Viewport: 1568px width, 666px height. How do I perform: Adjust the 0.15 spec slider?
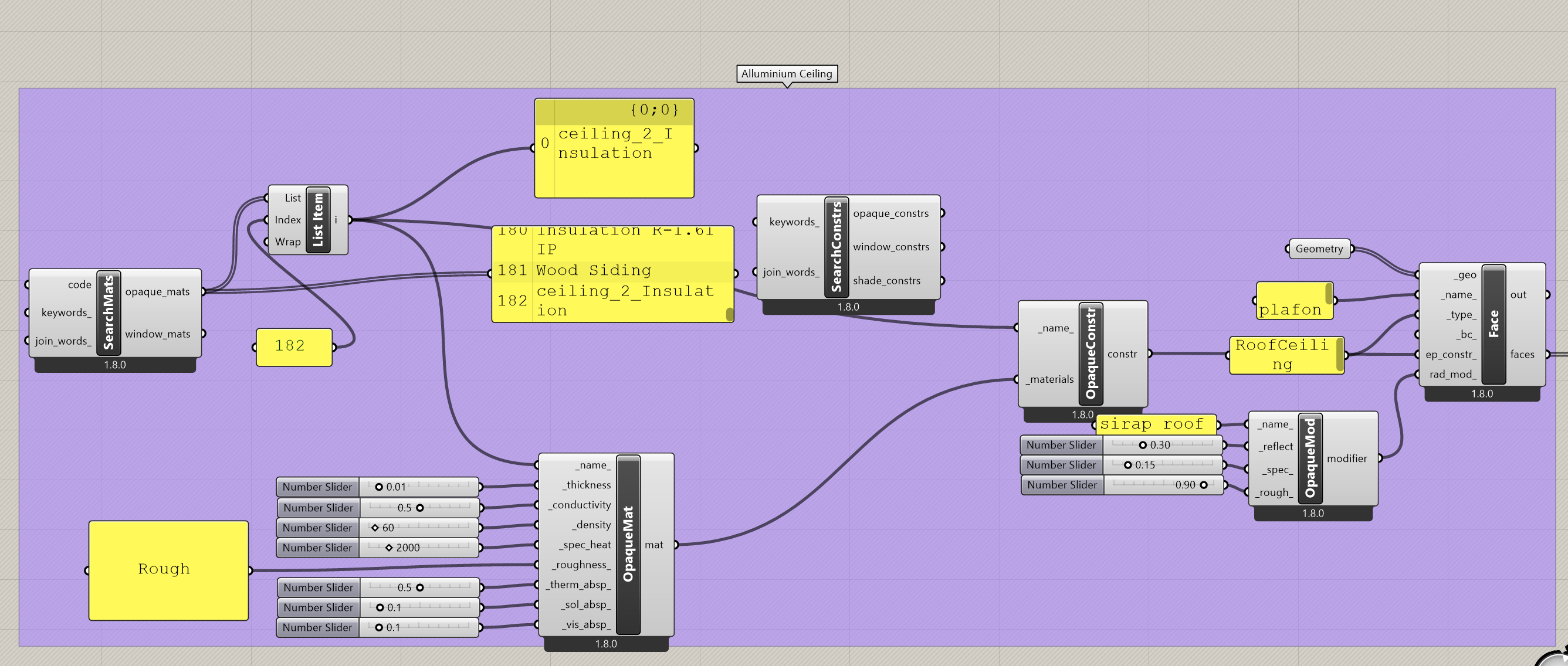point(1122,465)
